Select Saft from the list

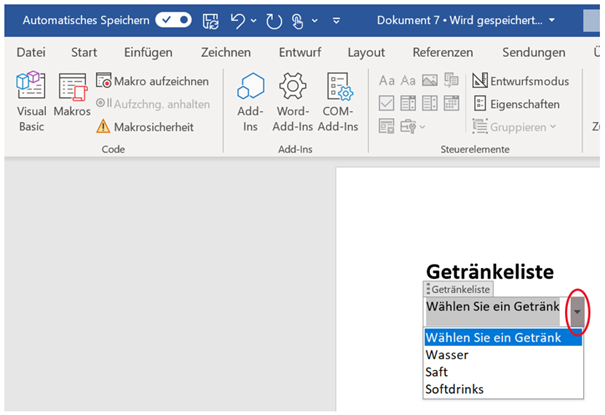pyautogui.click(x=503, y=372)
